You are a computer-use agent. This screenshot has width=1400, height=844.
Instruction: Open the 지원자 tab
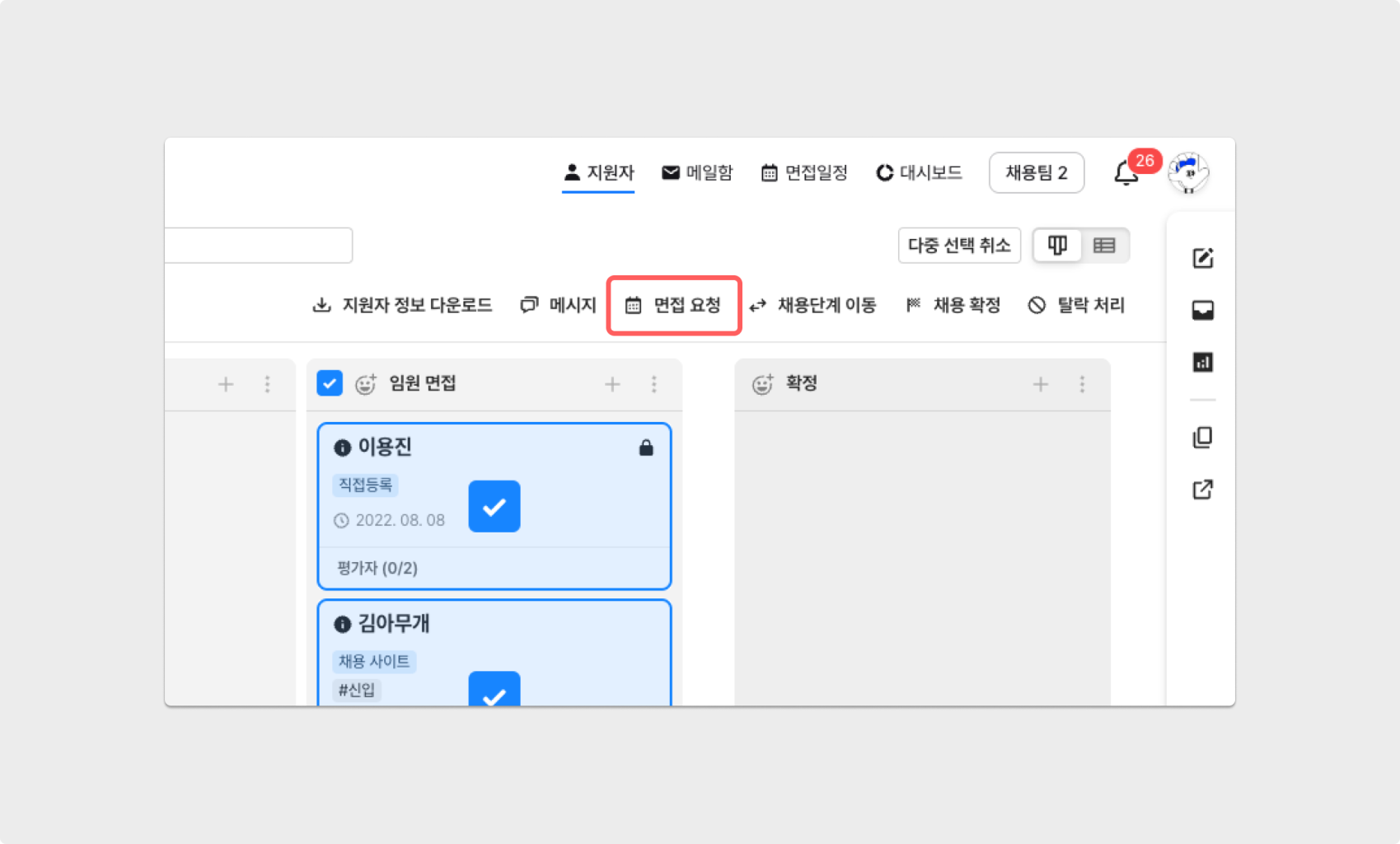point(598,172)
